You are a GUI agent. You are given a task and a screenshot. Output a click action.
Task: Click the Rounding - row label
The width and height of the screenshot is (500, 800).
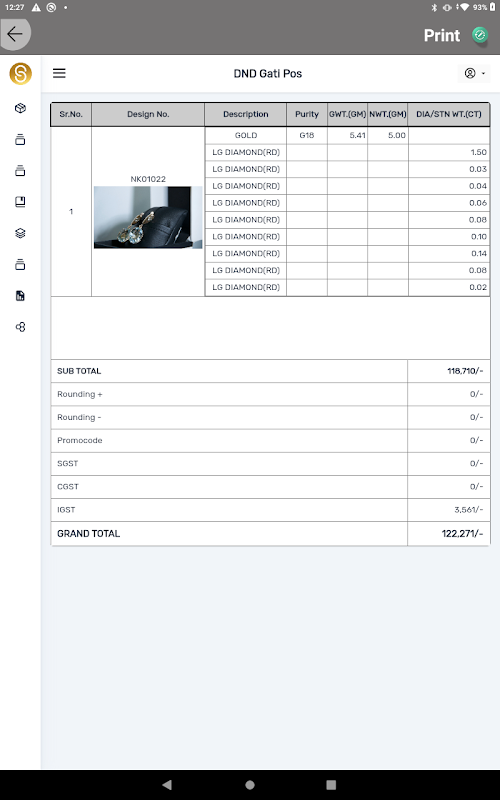point(79,417)
